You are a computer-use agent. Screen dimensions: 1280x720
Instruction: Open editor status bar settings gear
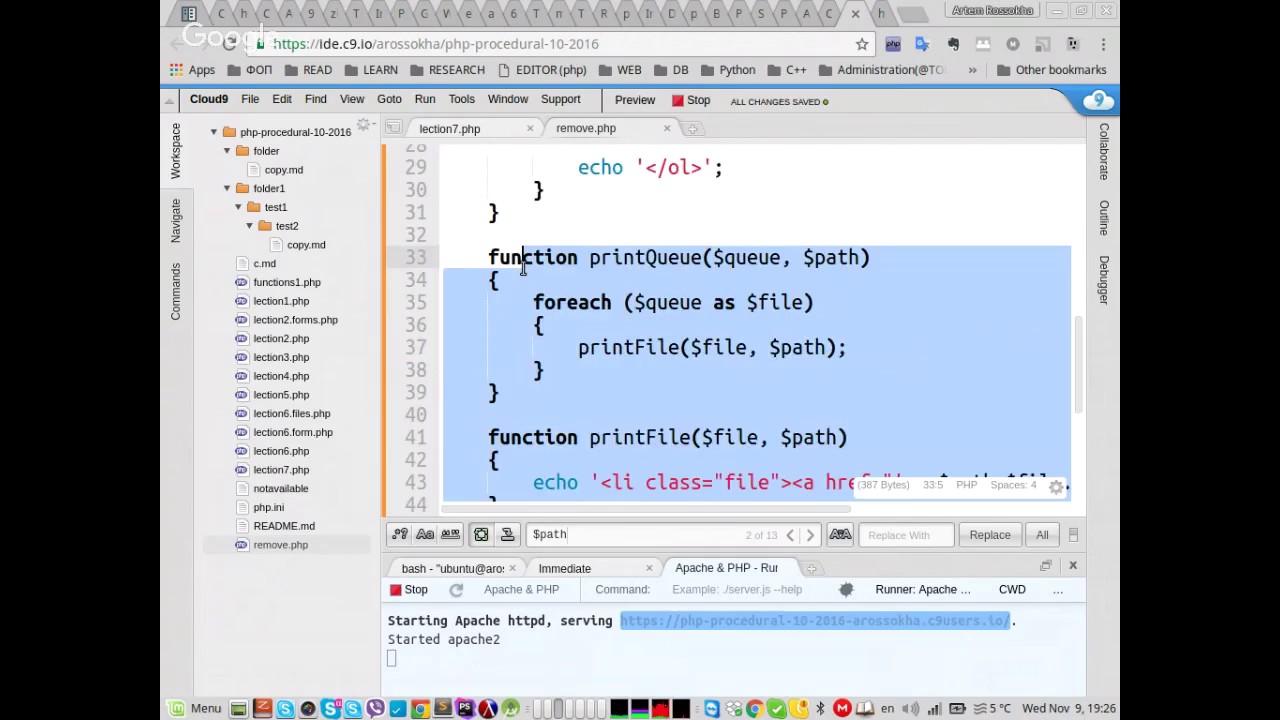pos(1056,487)
